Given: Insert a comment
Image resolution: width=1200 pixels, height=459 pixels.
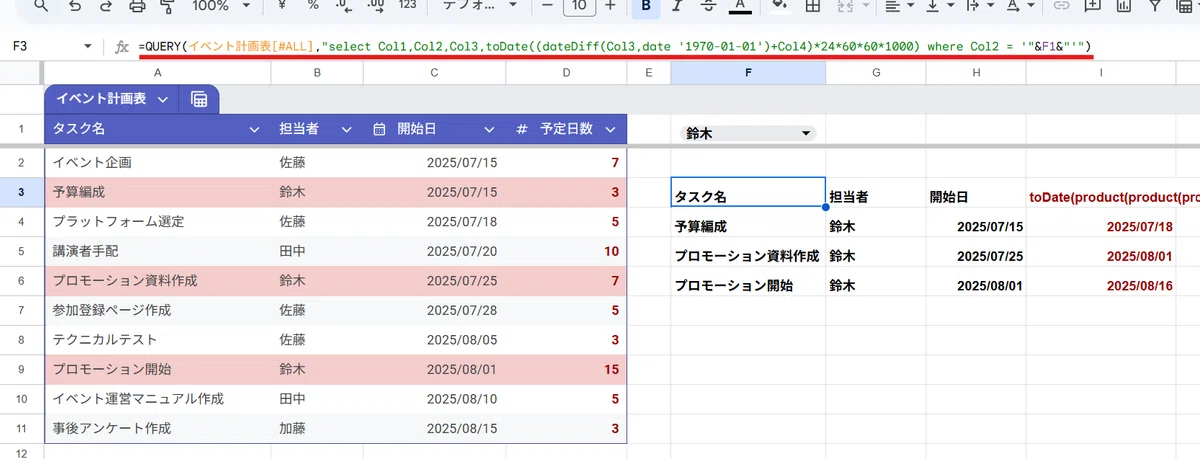Looking at the screenshot, I should pos(1093,5).
